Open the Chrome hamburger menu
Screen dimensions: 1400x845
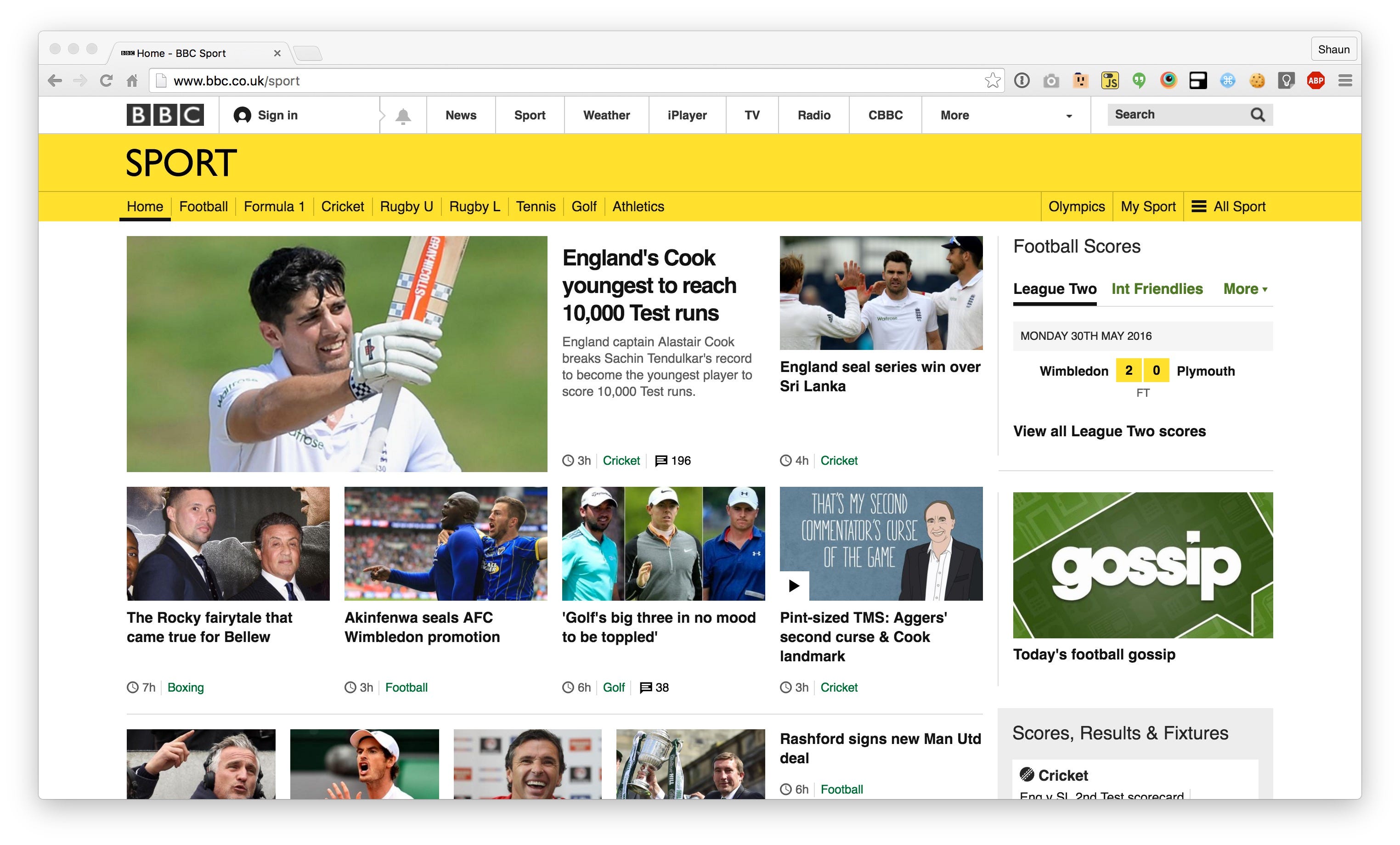pyautogui.click(x=1345, y=81)
